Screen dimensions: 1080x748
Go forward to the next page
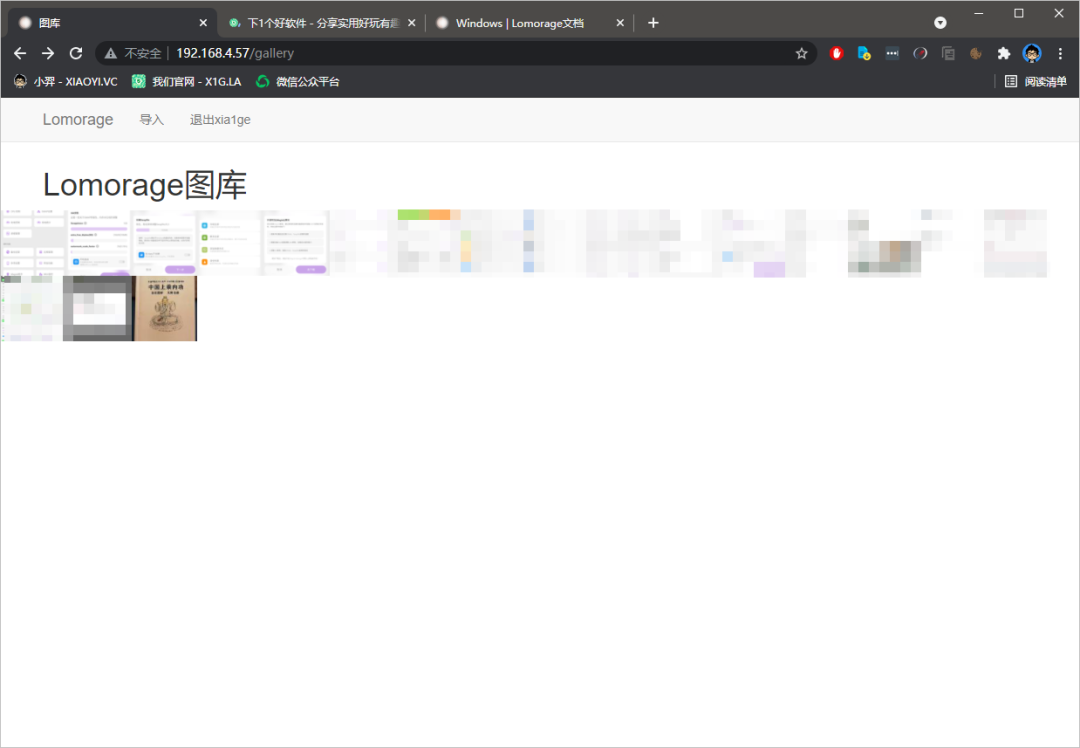[x=48, y=53]
